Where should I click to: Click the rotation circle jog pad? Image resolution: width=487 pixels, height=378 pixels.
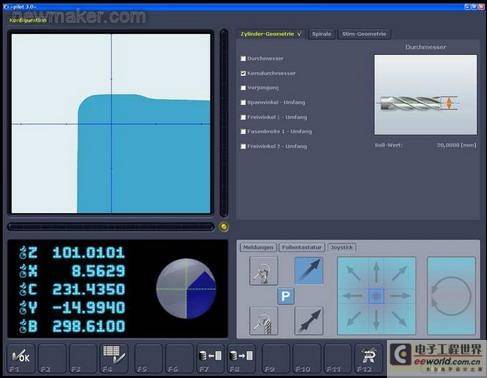[451, 296]
